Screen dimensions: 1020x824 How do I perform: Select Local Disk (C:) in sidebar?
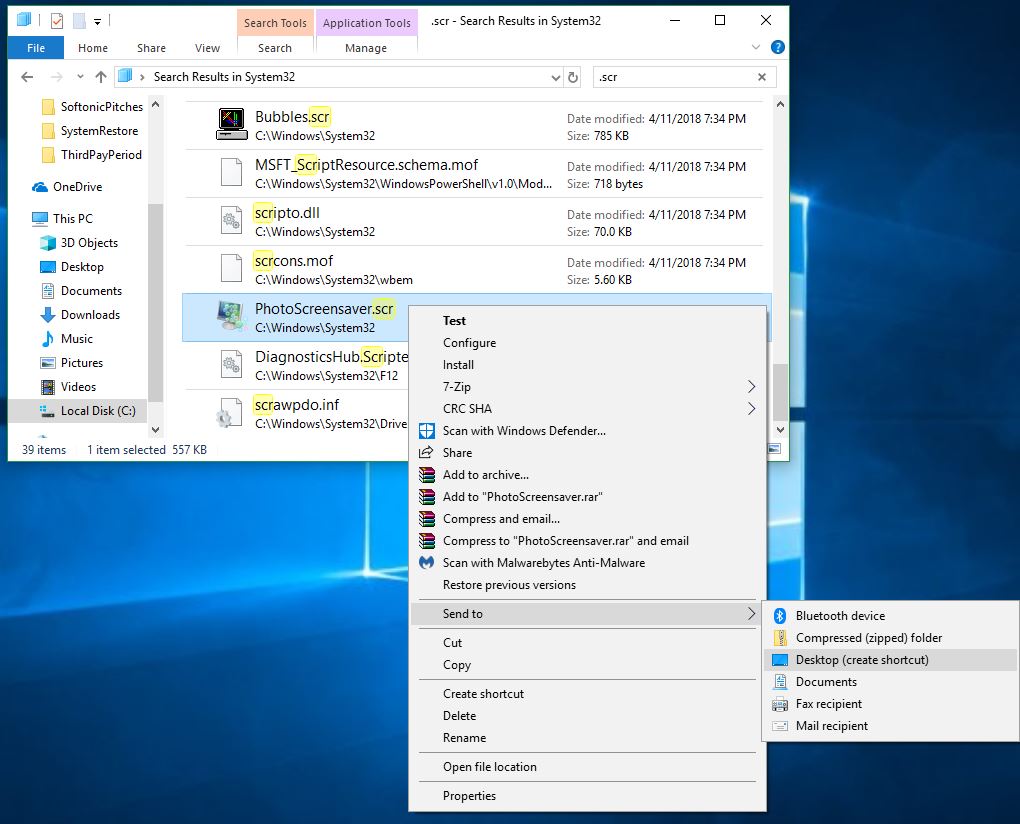point(97,411)
